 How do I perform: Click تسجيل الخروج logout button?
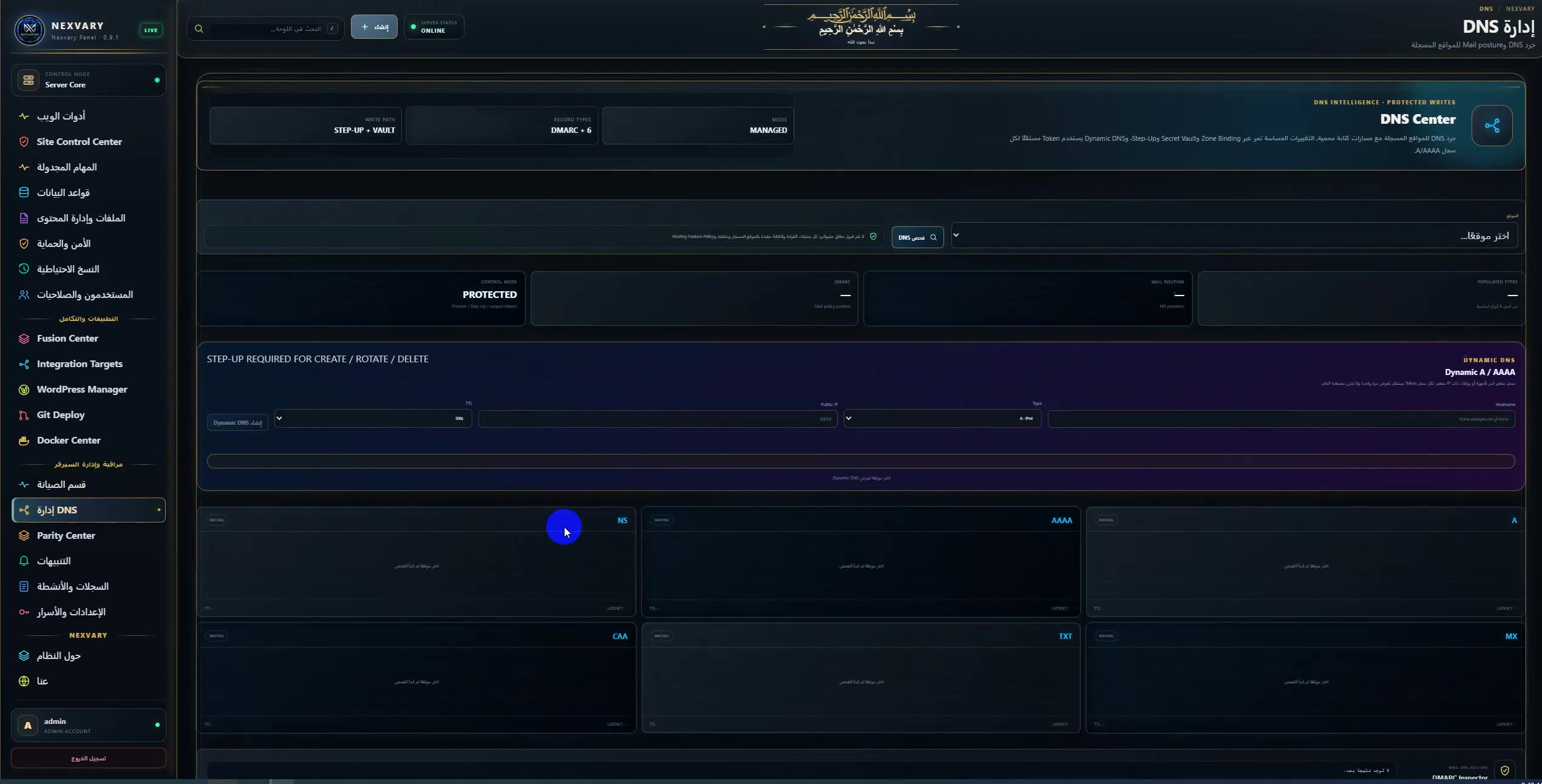click(89, 758)
